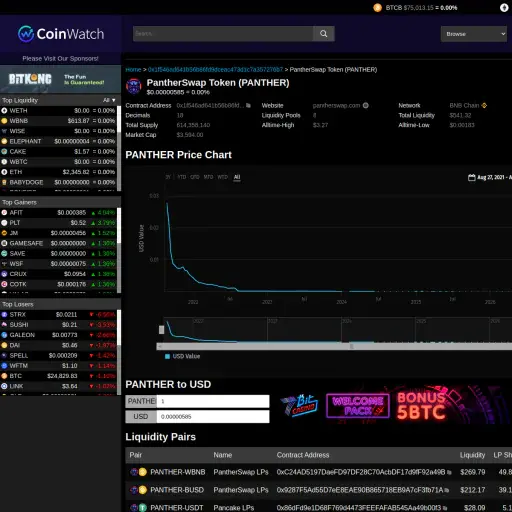Viewport: 512px width, 512px height.
Task: Click the chart navigator left handle
Action: 162,330
